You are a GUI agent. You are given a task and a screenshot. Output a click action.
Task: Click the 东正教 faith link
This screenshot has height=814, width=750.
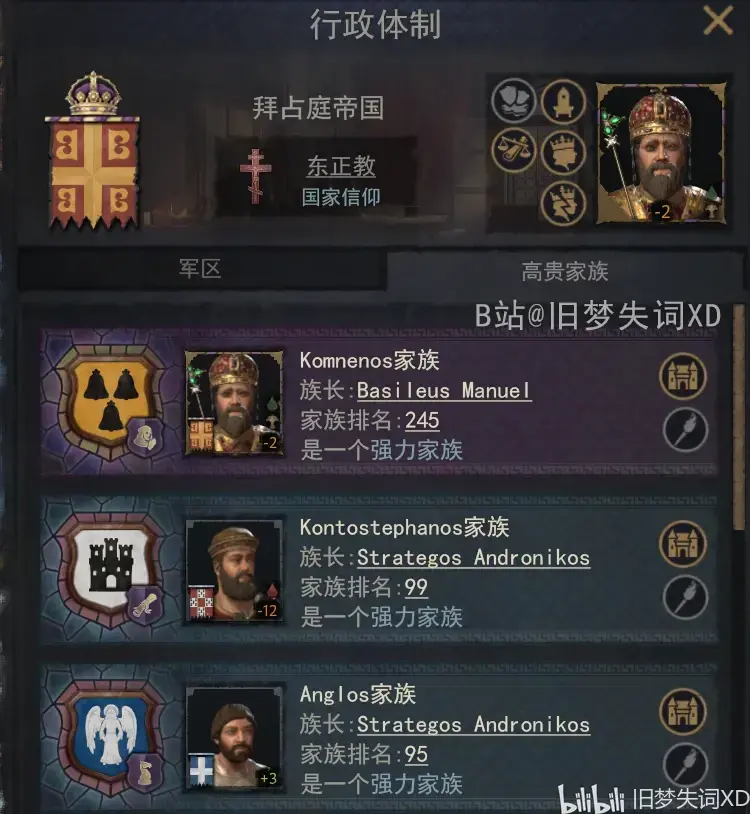coord(341,166)
